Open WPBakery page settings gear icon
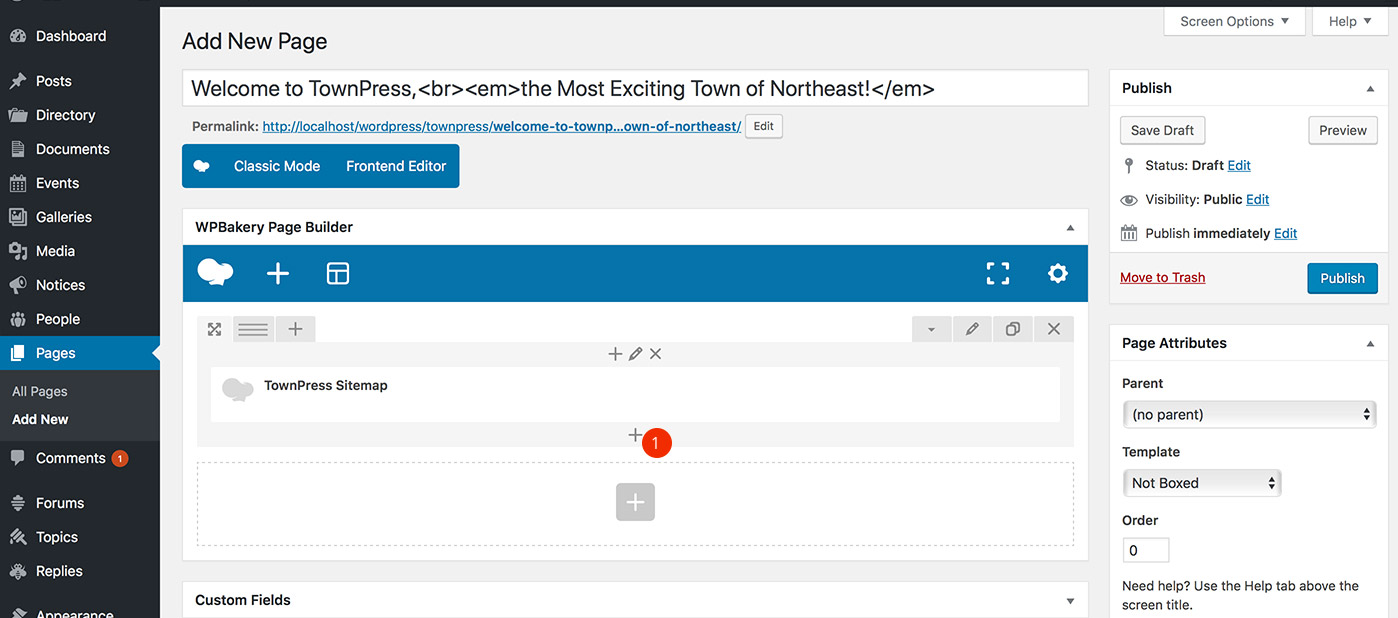 point(1057,273)
